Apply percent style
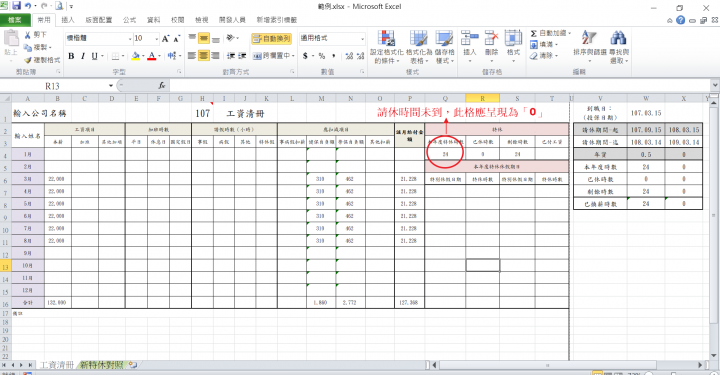Viewport: 720px width, 375px height. 322,56
